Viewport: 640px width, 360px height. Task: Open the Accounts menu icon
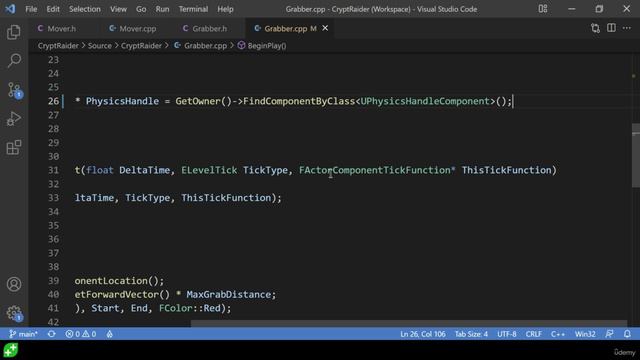pos(14,284)
